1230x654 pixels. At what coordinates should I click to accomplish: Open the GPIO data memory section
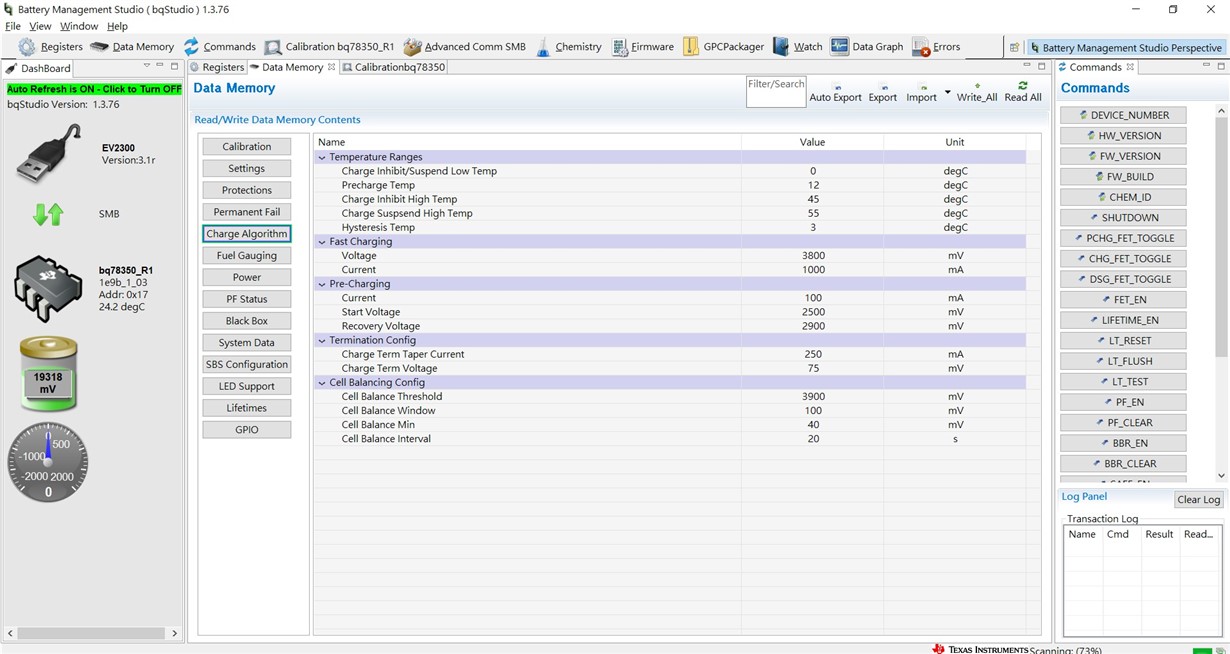[246, 430]
